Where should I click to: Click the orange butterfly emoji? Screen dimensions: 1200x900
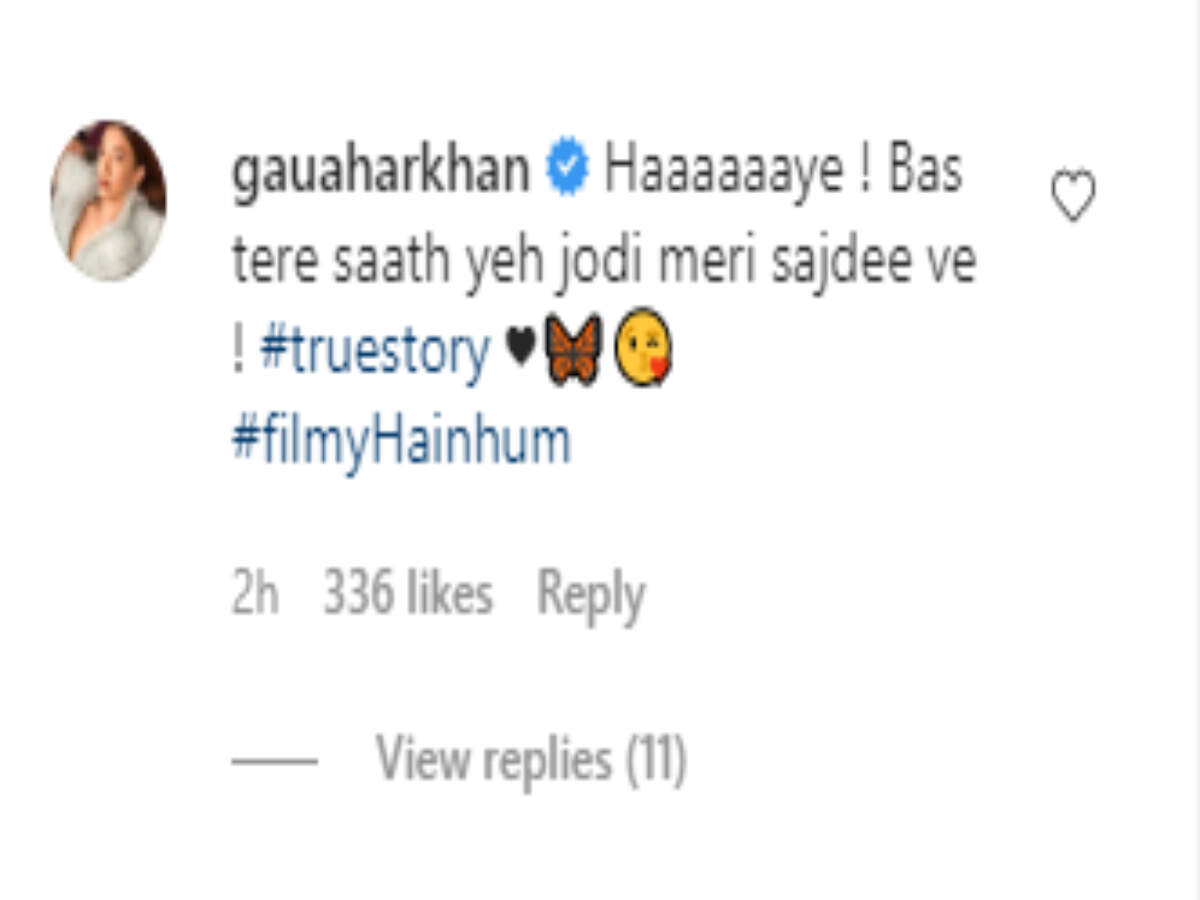[573, 350]
